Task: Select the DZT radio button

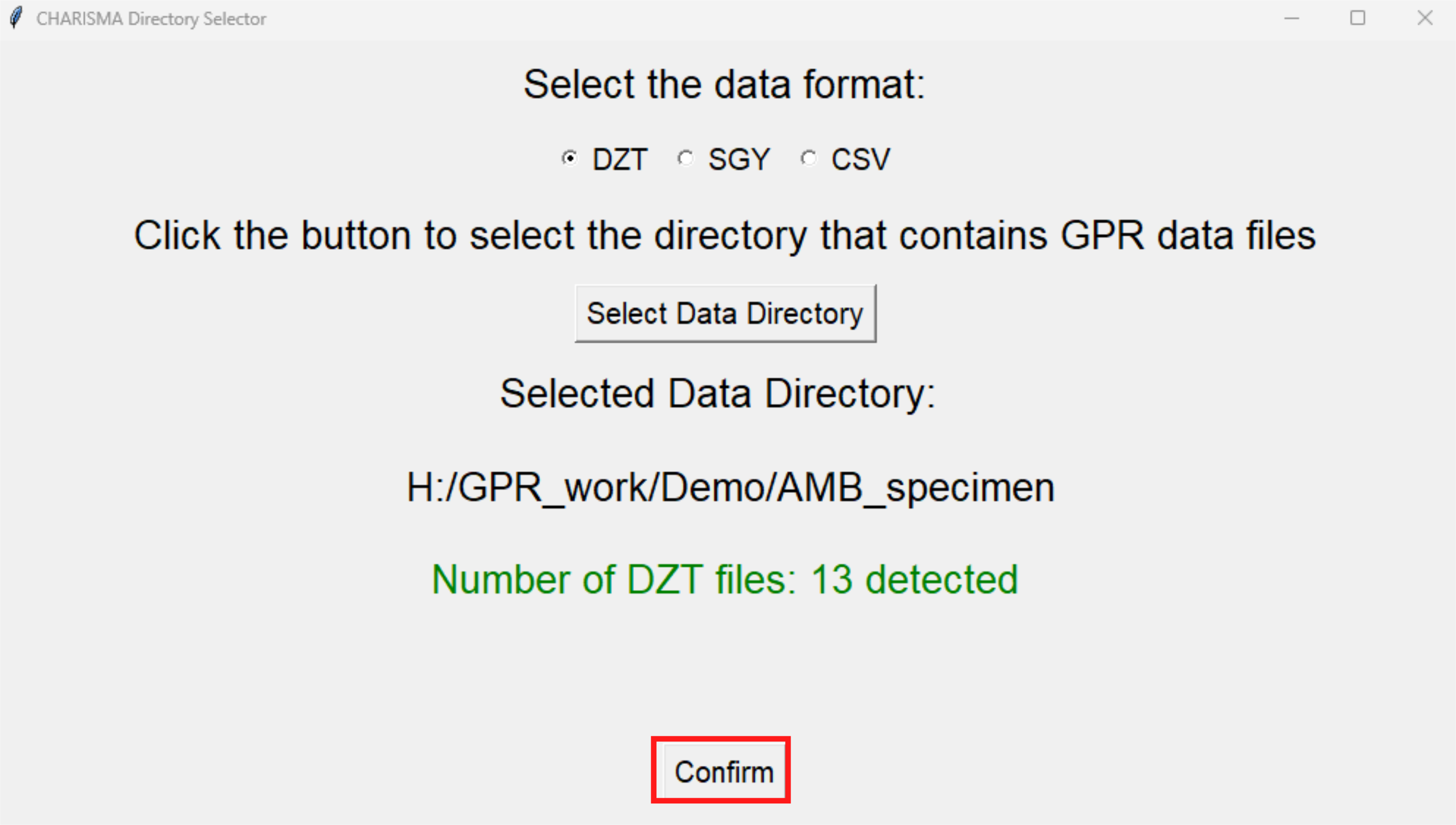Action: (x=570, y=158)
